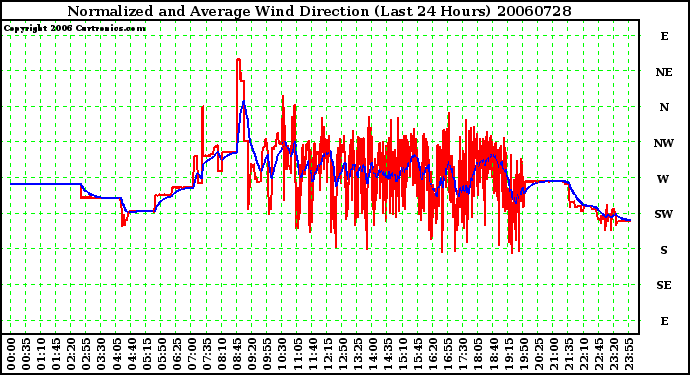Click the 08:10 time label

[x=222, y=354]
